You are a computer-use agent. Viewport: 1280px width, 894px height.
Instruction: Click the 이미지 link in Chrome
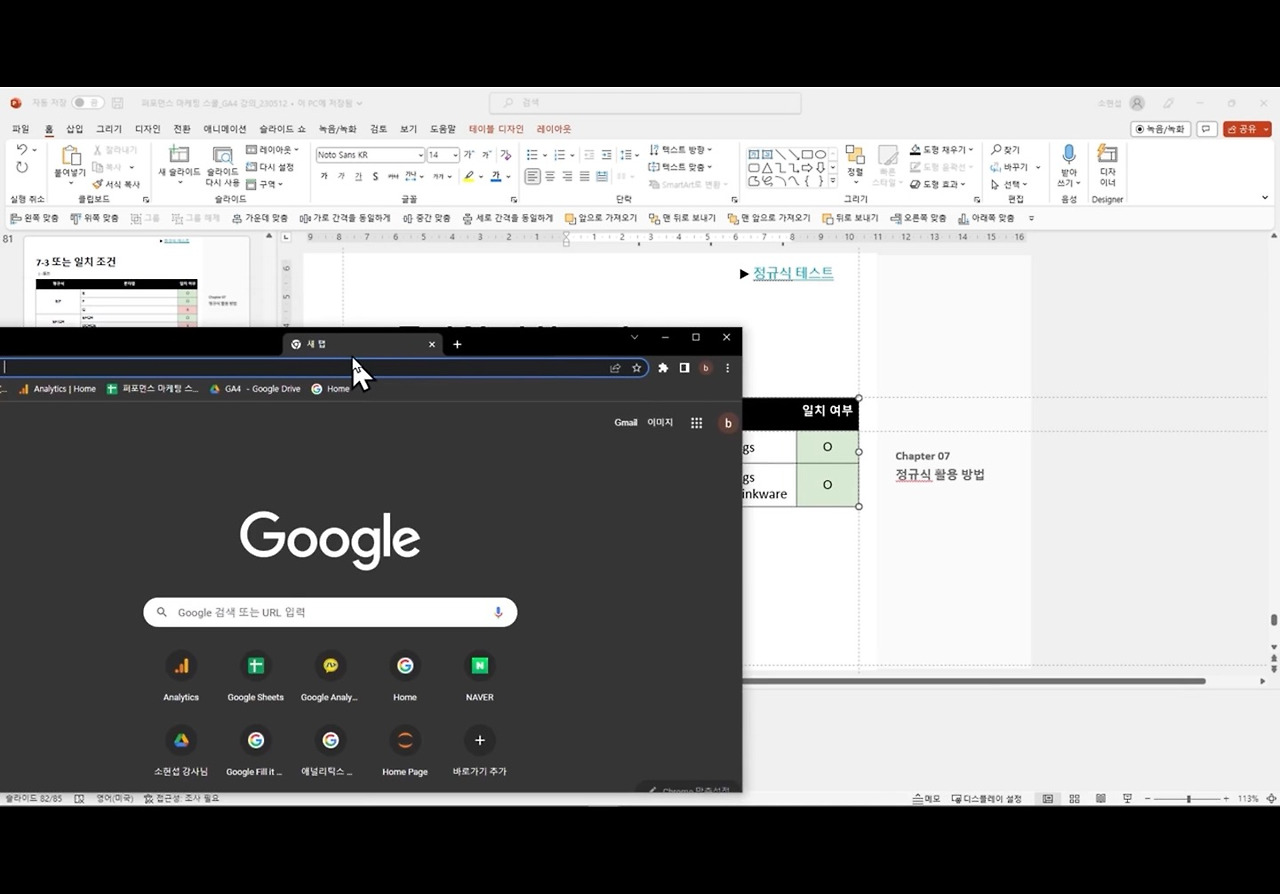(x=660, y=423)
